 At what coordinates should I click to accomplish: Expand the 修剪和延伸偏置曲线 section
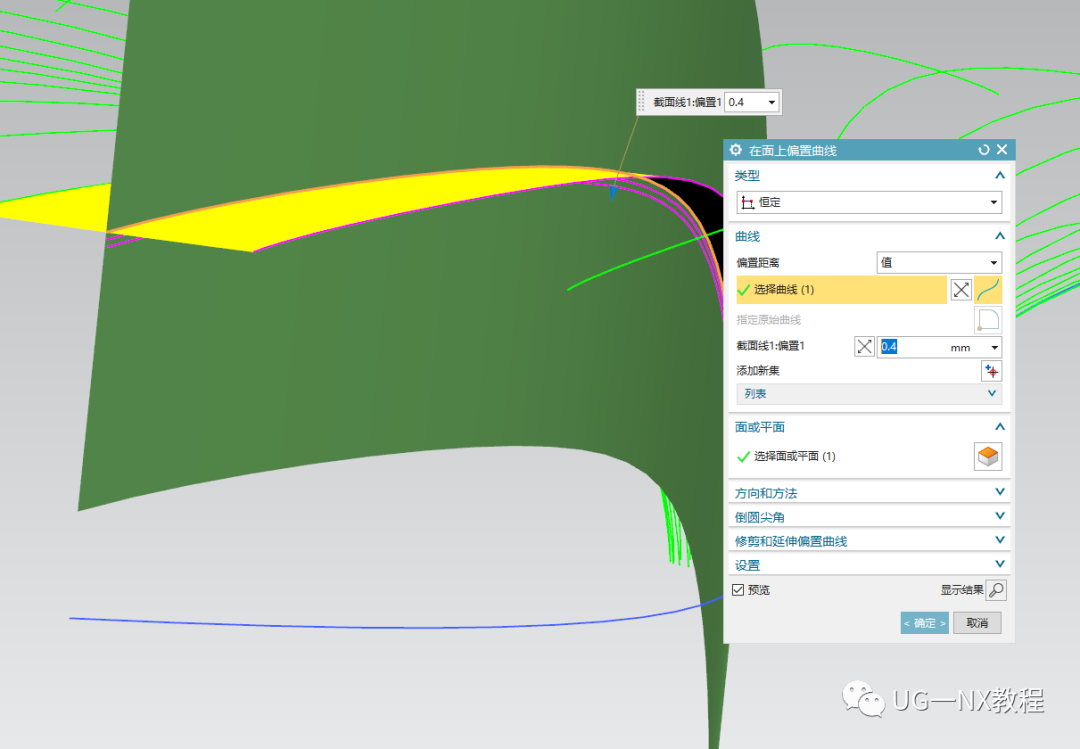(869, 541)
